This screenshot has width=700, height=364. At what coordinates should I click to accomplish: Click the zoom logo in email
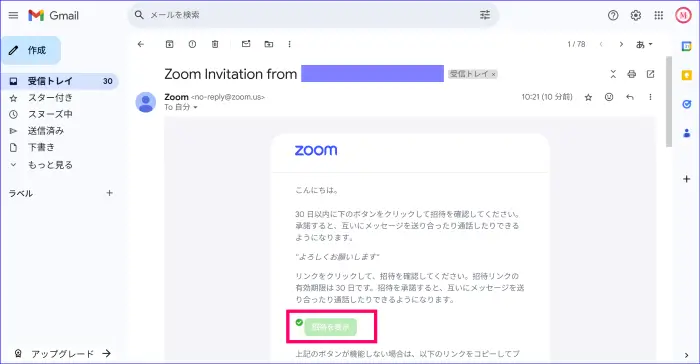[316, 151]
